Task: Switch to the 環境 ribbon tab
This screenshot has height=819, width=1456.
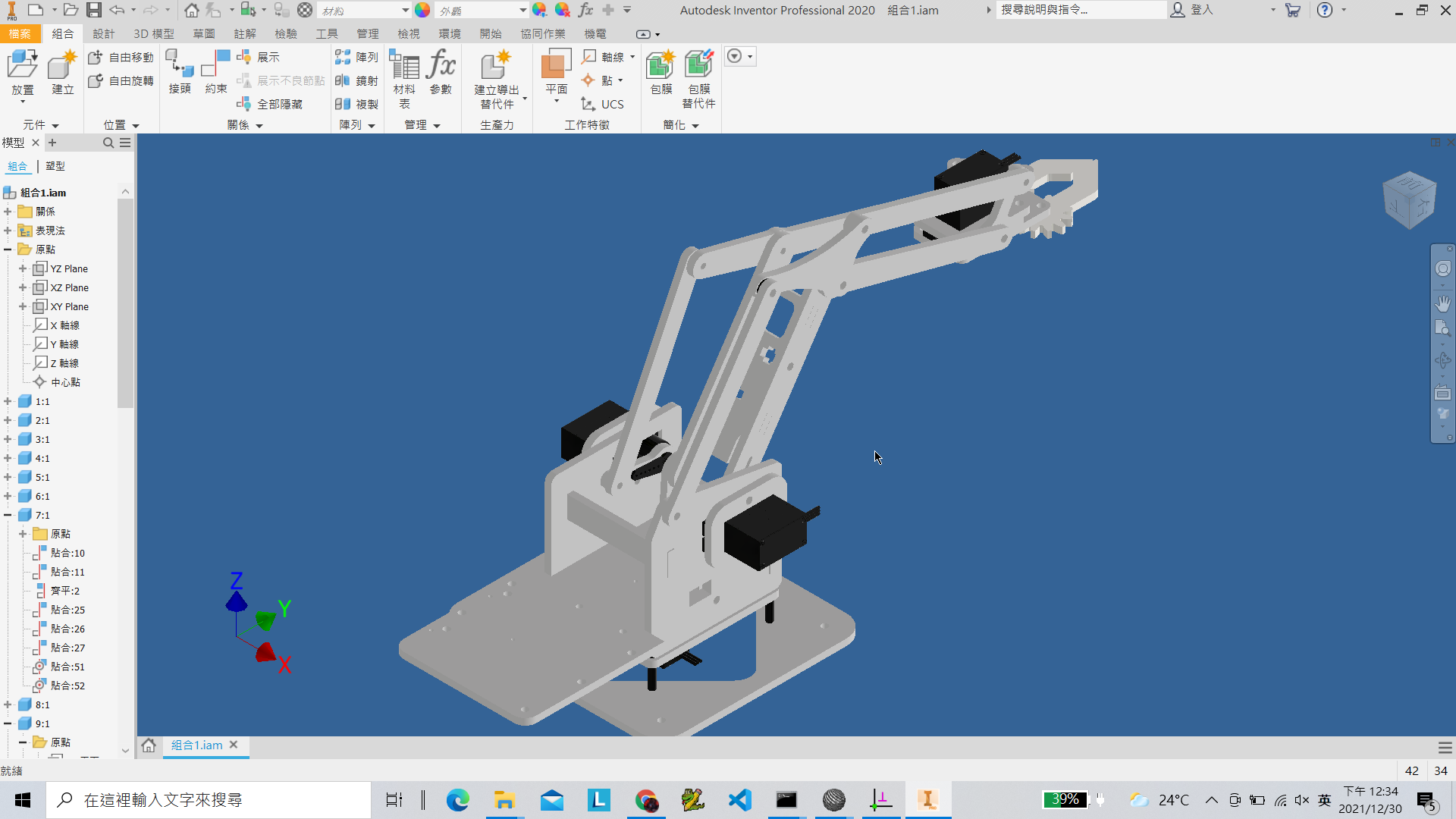Action: (x=450, y=34)
